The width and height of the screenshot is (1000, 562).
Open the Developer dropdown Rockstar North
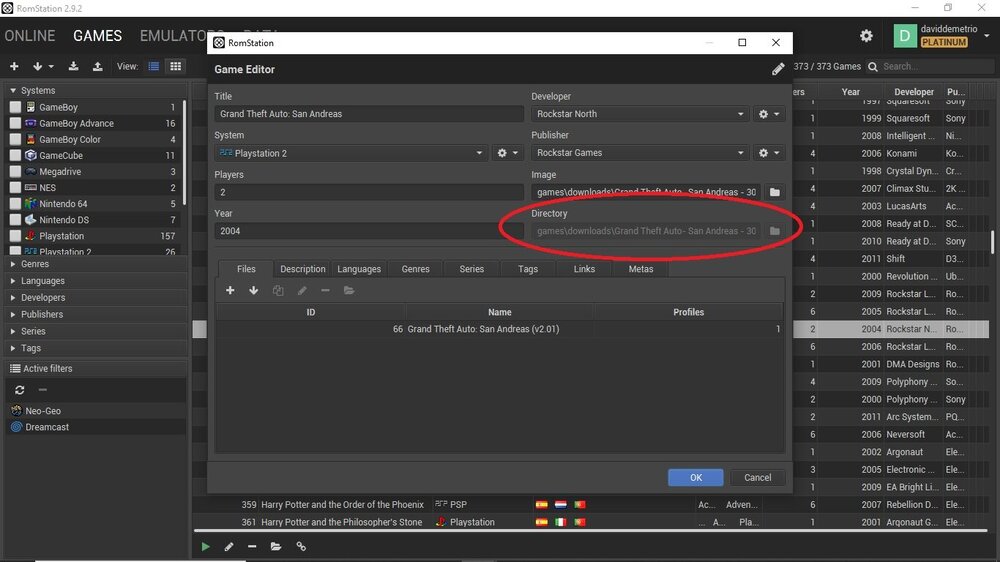[640, 114]
